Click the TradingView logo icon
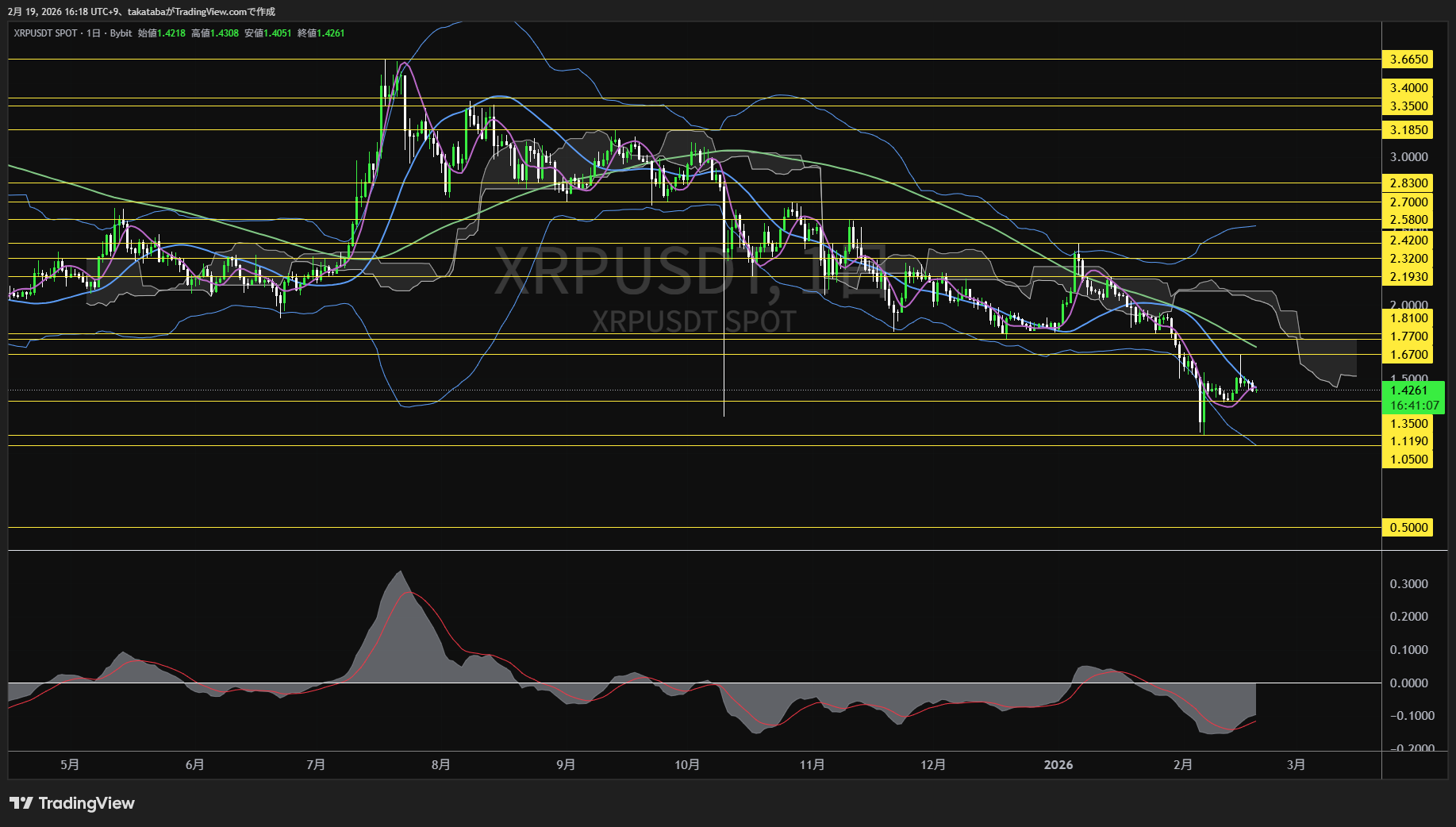1456x827 pixels. tap(21, 803)
